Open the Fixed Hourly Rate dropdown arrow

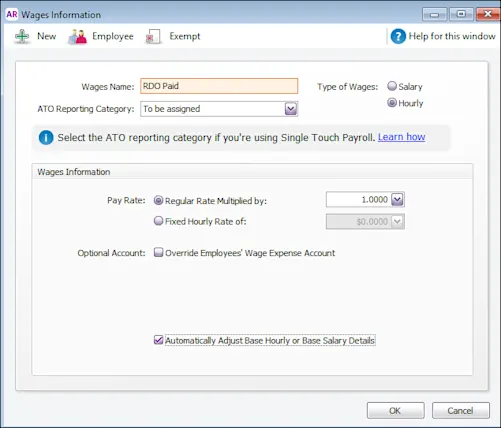pyautogui.click(x=397, y=221)
